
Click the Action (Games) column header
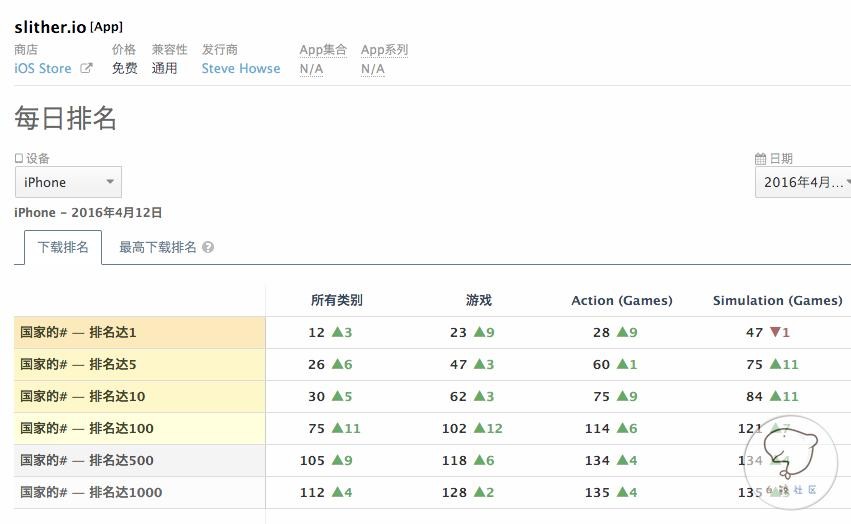[621, 300]
